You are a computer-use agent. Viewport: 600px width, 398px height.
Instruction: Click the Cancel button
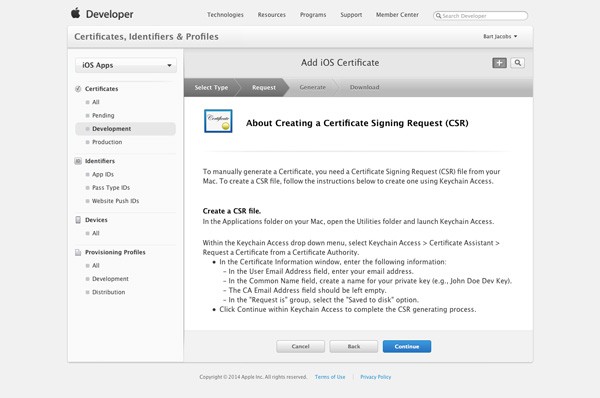point(300,346)
